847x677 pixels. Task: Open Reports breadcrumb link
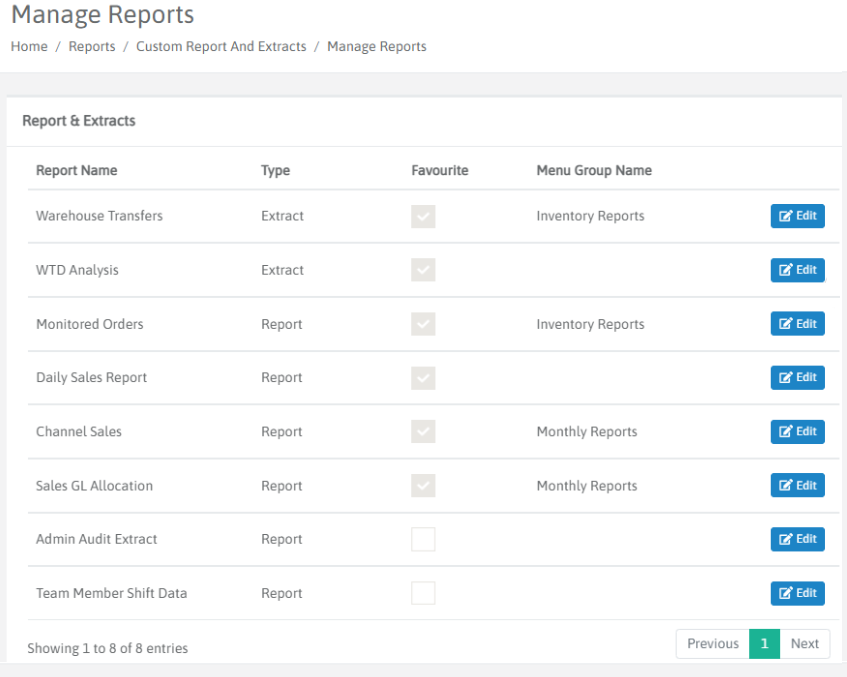coord(92,46)
